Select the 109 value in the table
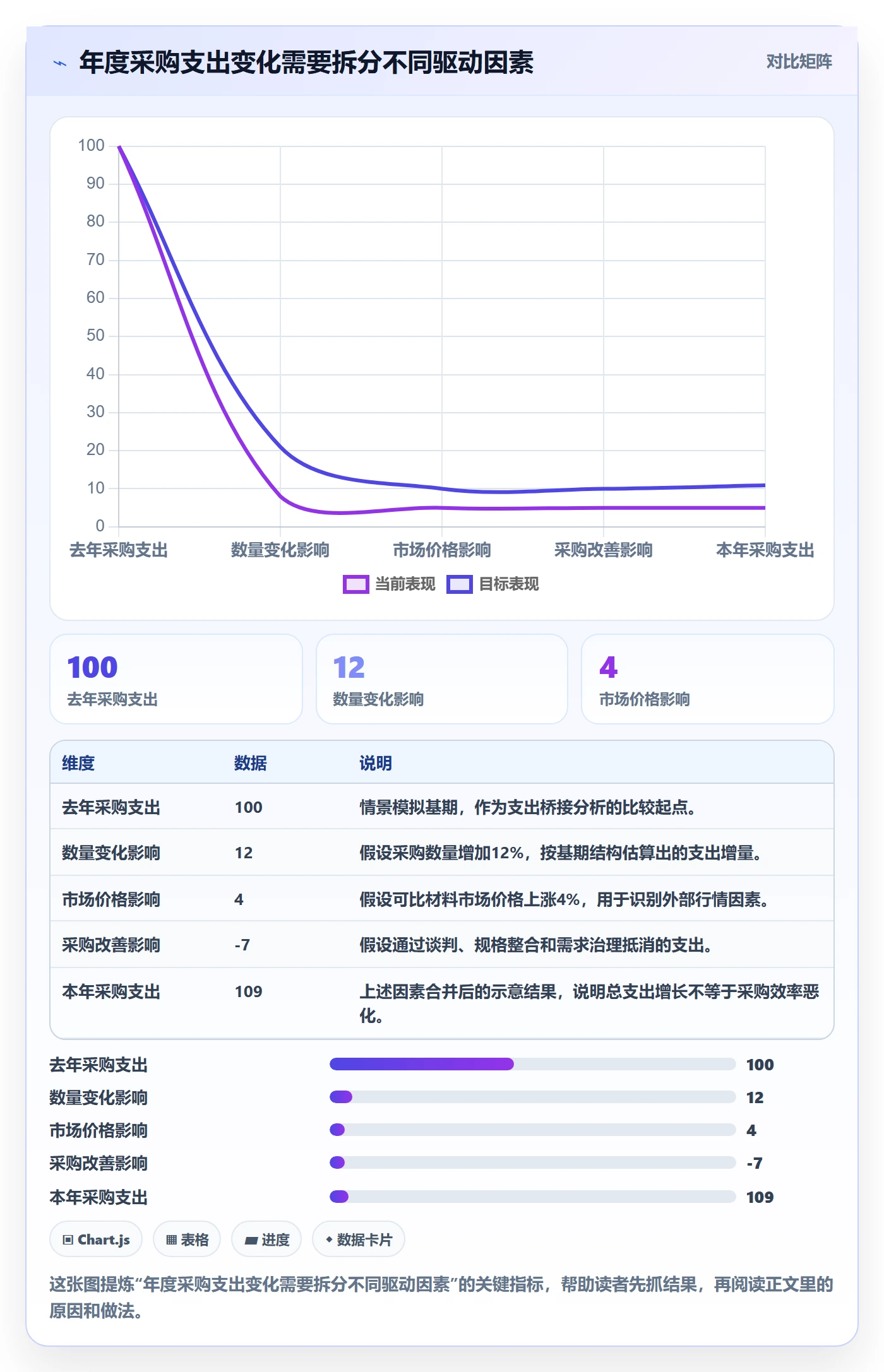 pyautogui.click(x=249, y=991)
